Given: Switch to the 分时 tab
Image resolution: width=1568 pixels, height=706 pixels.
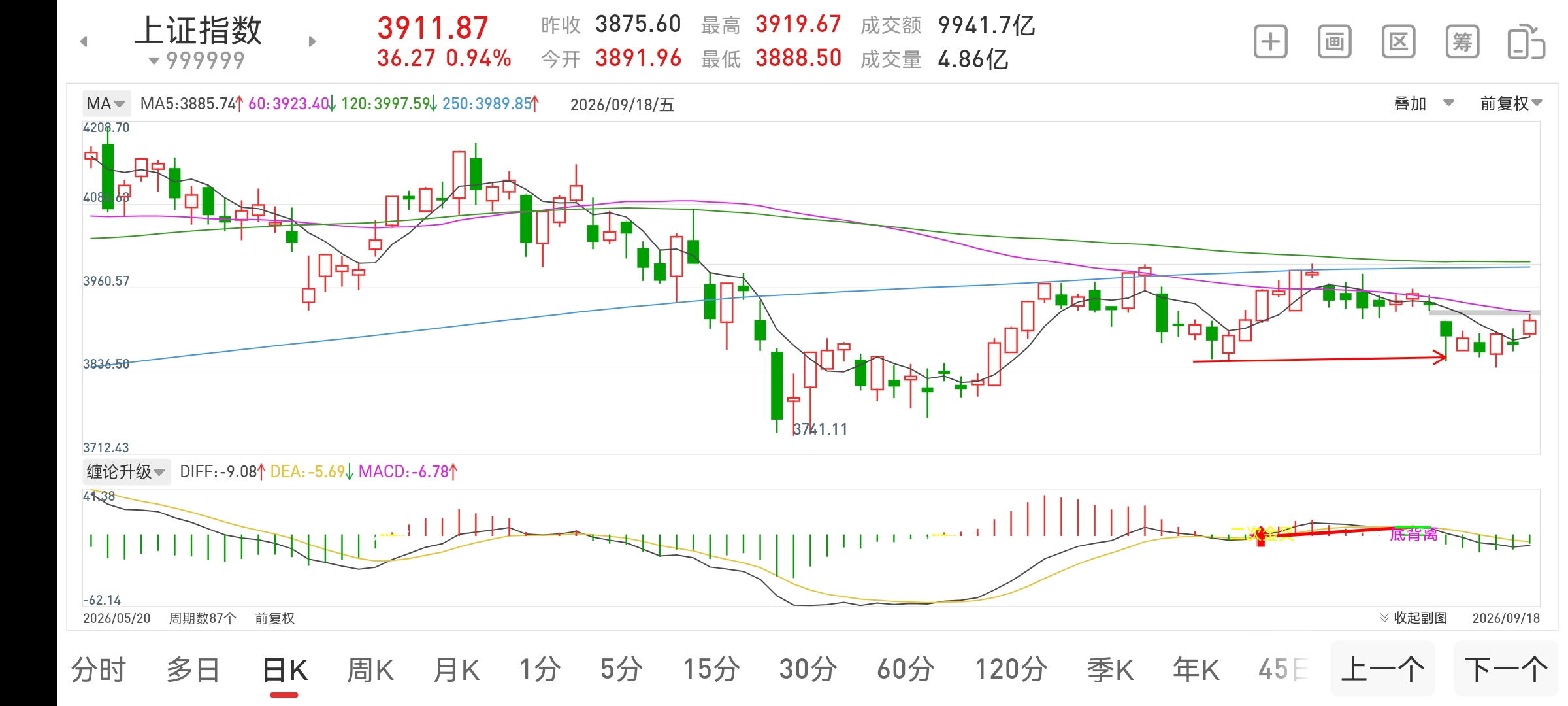Looking at the screenshot, I should pyautogui.click(x=99, y=670).
